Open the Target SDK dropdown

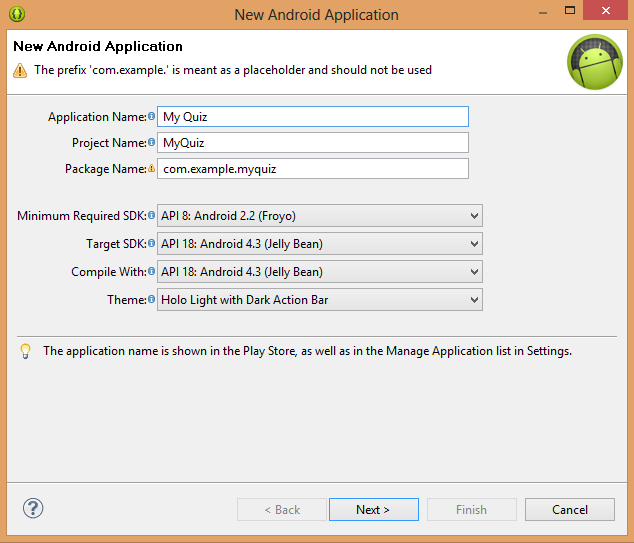pos(319,243)
